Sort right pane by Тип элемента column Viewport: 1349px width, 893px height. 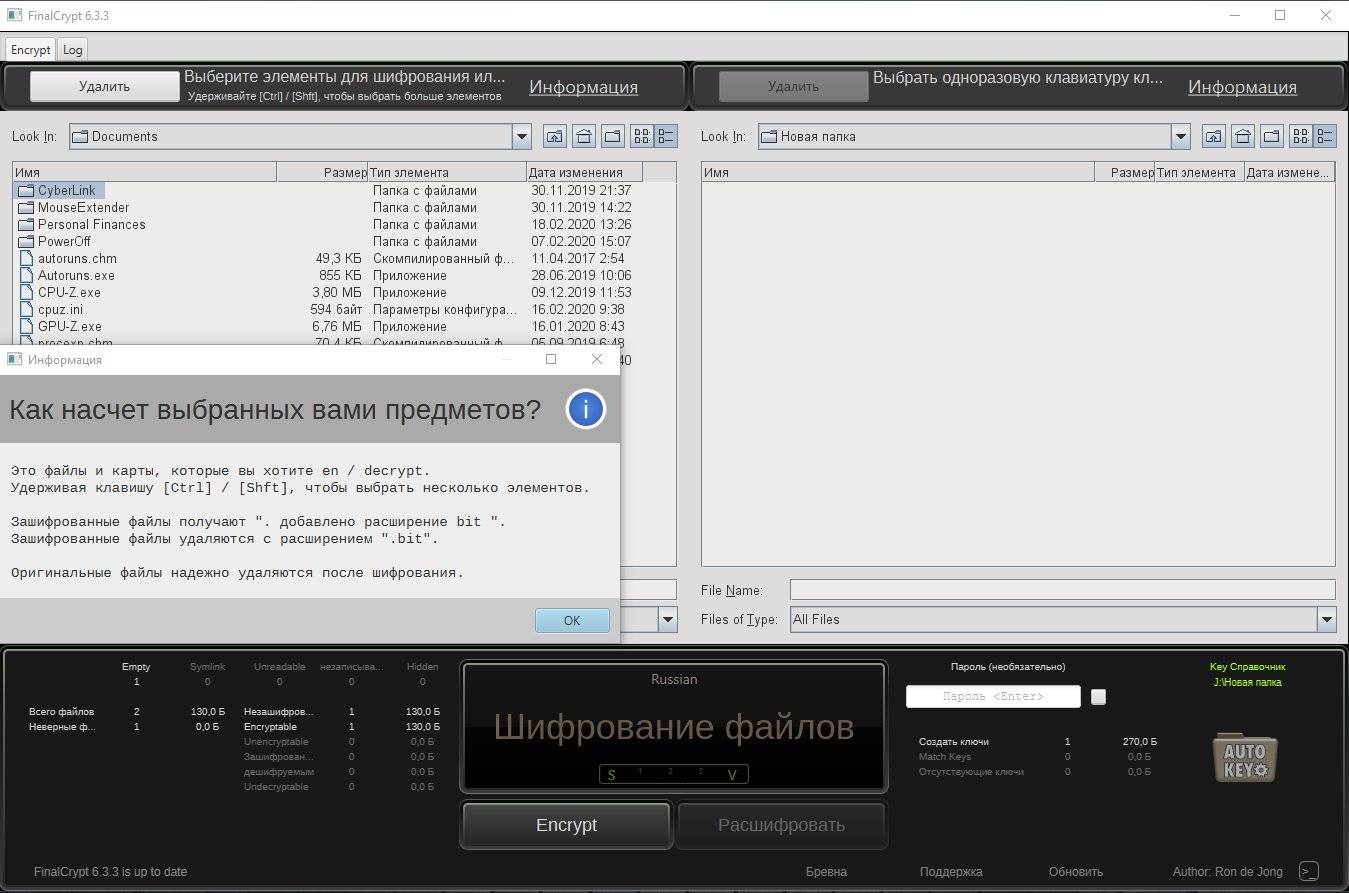point(1200,172)
